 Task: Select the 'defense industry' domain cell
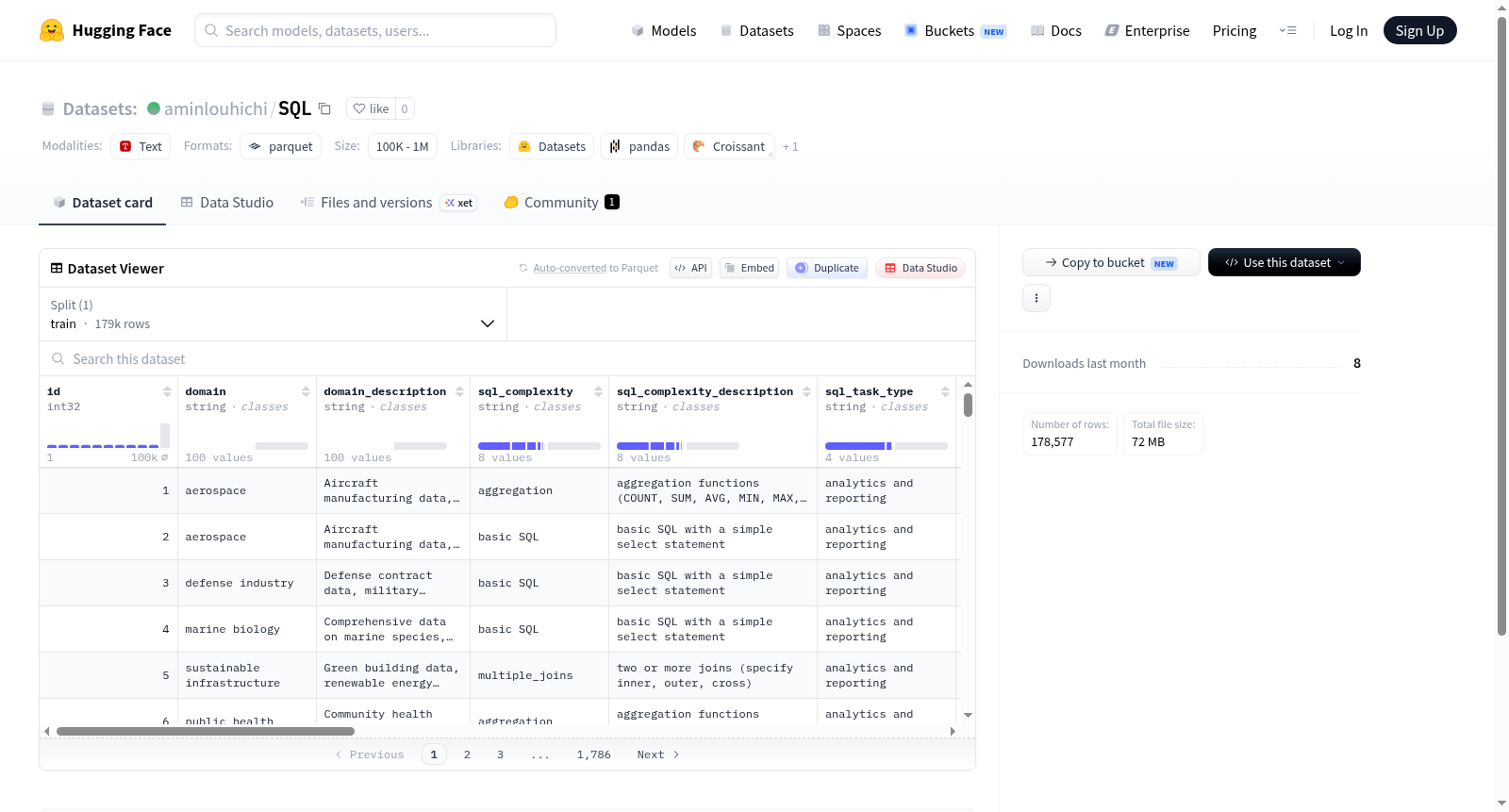coord(247,583)
